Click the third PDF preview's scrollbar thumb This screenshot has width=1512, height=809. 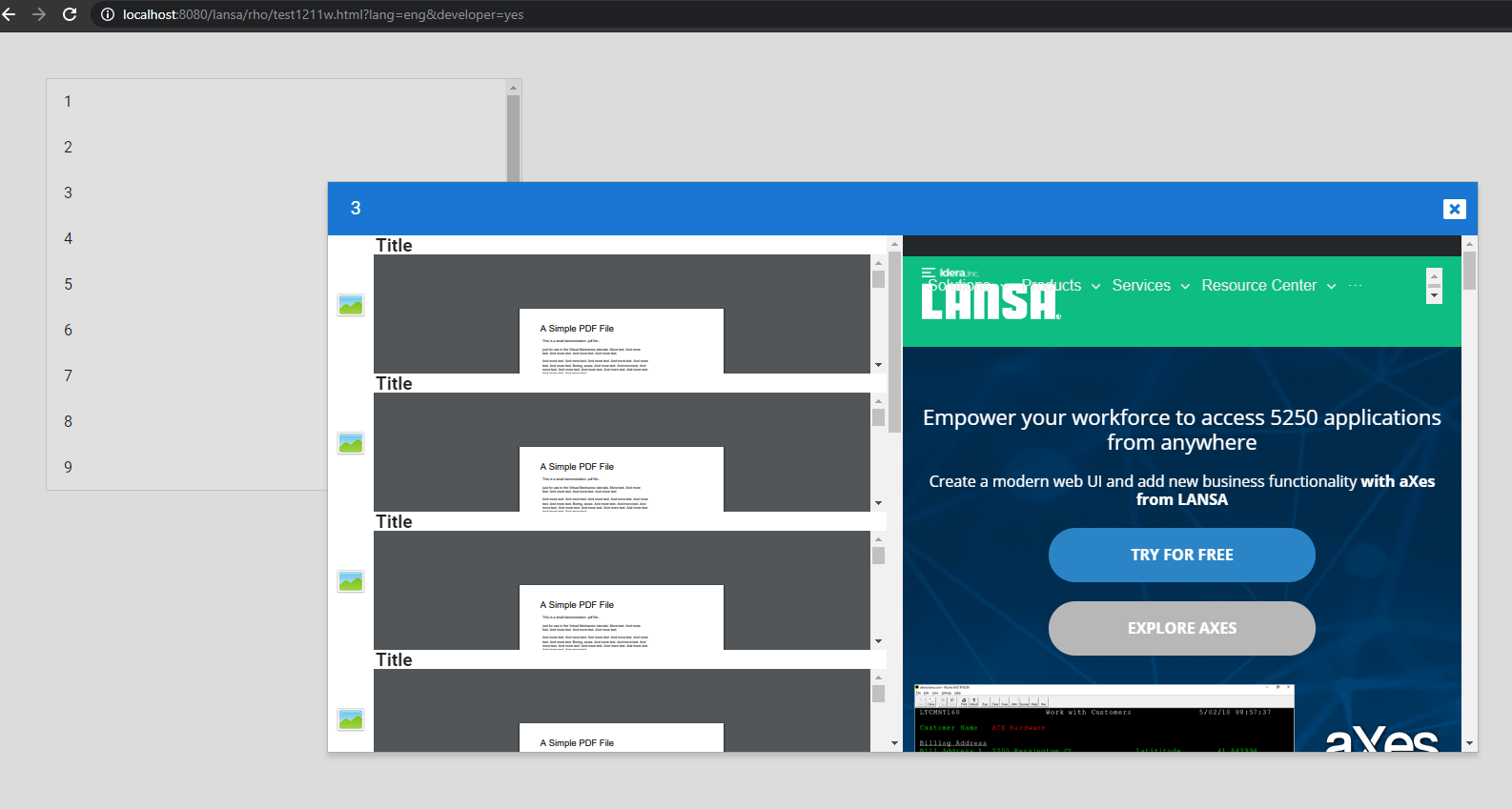(878, 556)
